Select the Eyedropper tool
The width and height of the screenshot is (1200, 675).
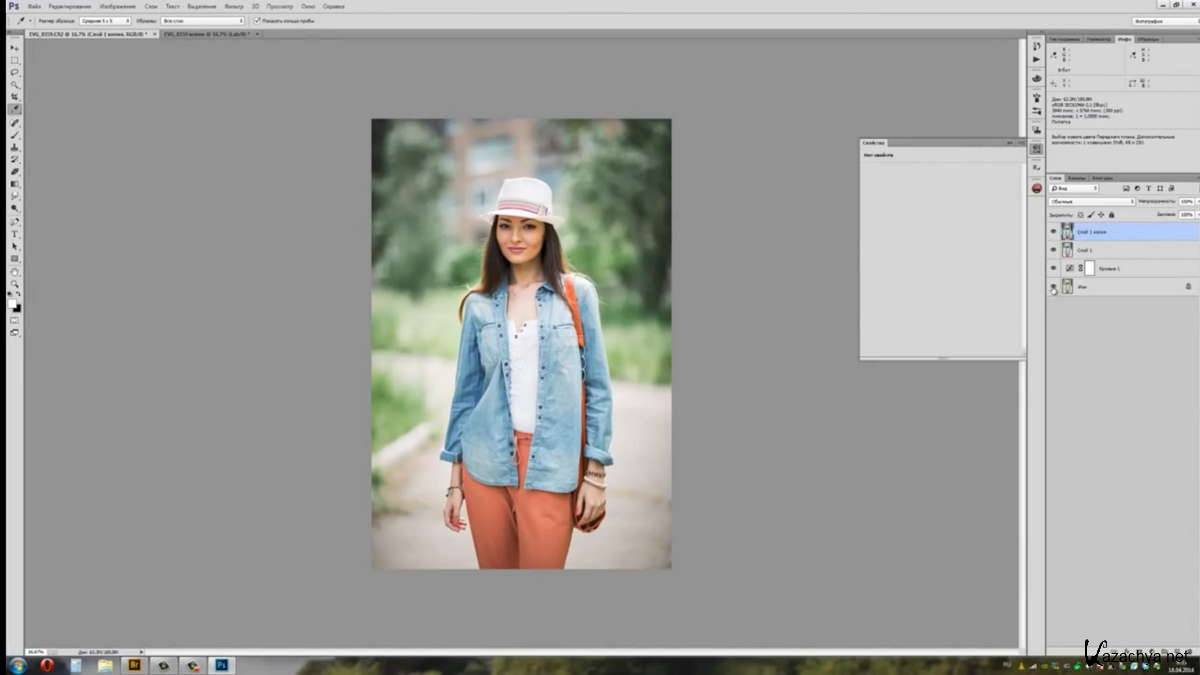click(15, 109)
